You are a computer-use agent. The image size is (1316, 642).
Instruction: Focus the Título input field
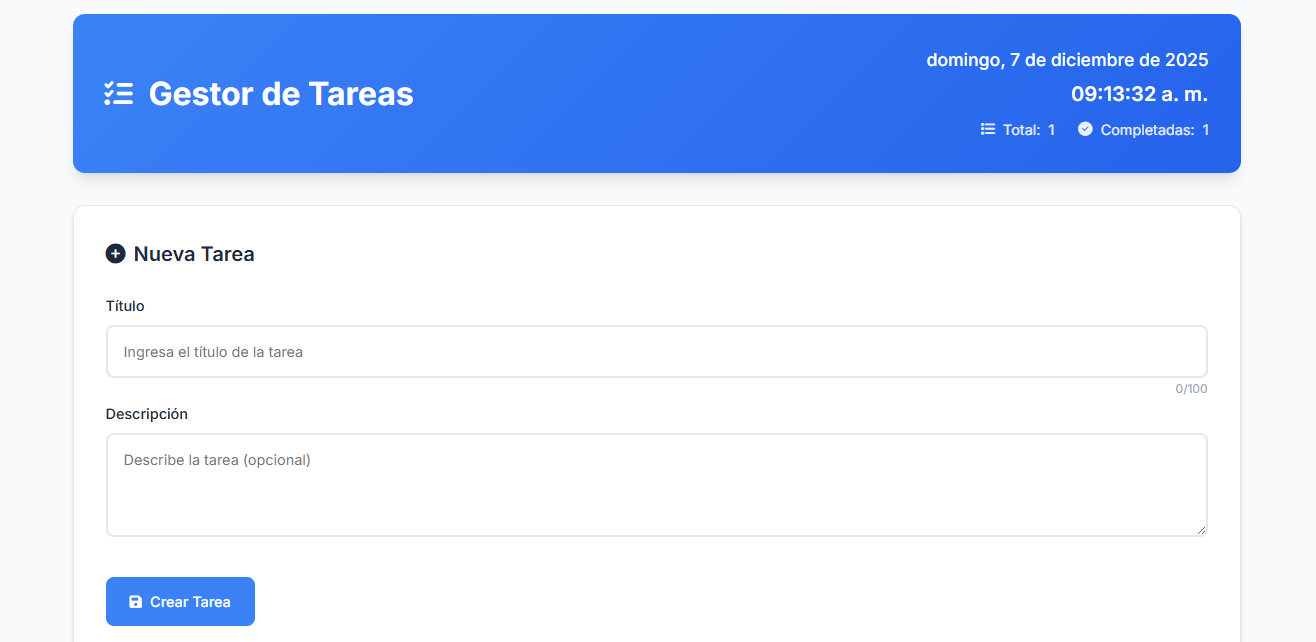pos(656,352)
